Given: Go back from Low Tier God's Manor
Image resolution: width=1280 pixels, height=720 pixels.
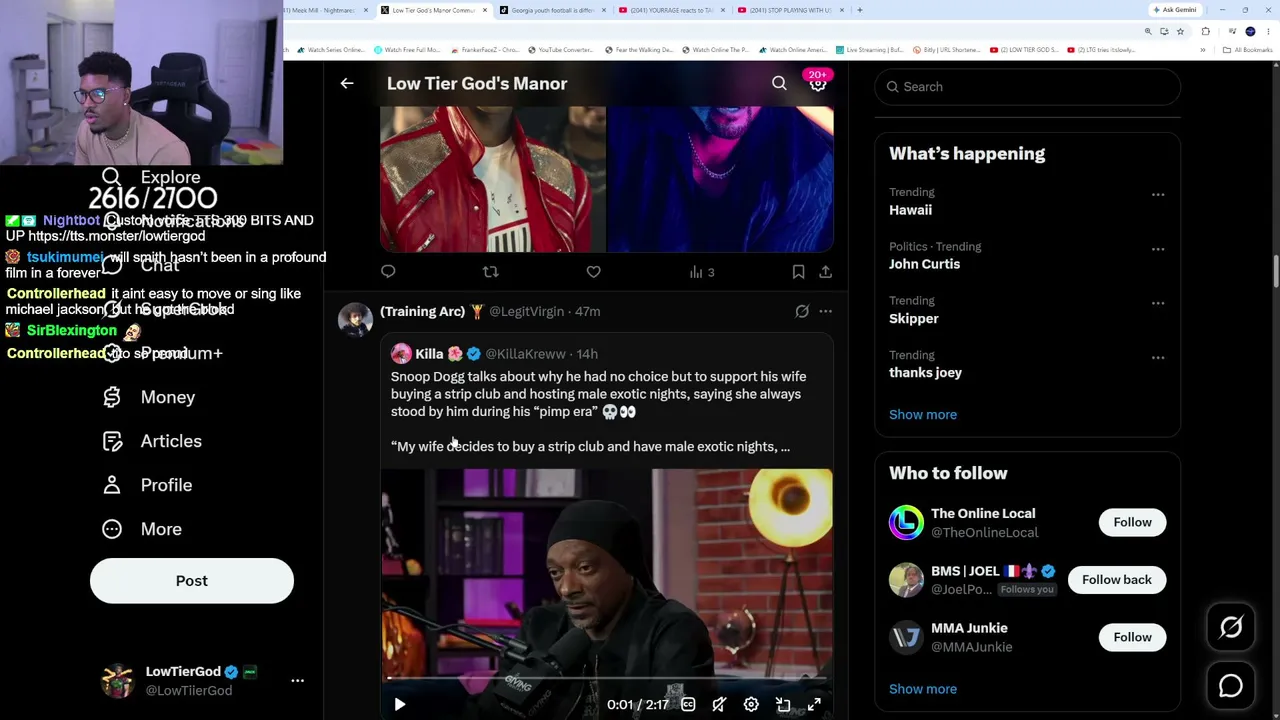Looking at the screenshot, I should pyautogui.click(x=347, y=84).
